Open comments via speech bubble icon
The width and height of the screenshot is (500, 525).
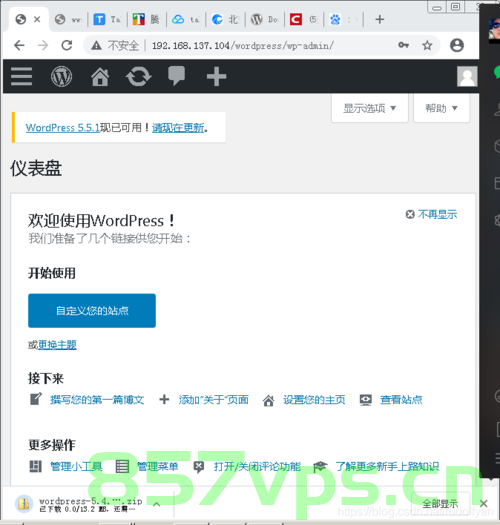[x=176, y=76]
